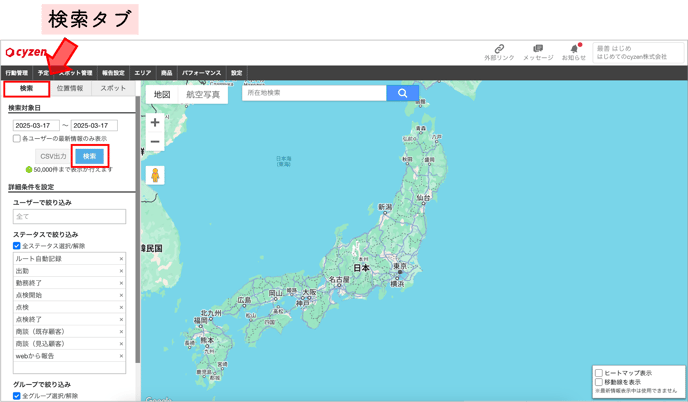Viewport: 688px width, 402px height.
Task: Click the 東京 label on the map
Action: click(x=400, y=266)
